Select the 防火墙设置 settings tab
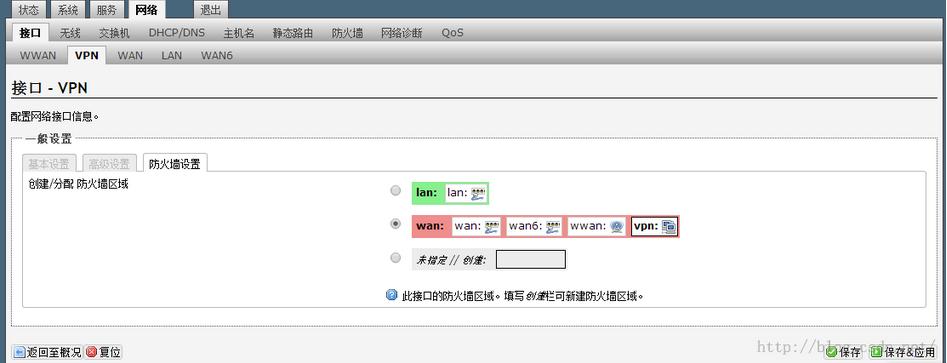This screenshot has width=947, height=363. click(x=175, y=164)
